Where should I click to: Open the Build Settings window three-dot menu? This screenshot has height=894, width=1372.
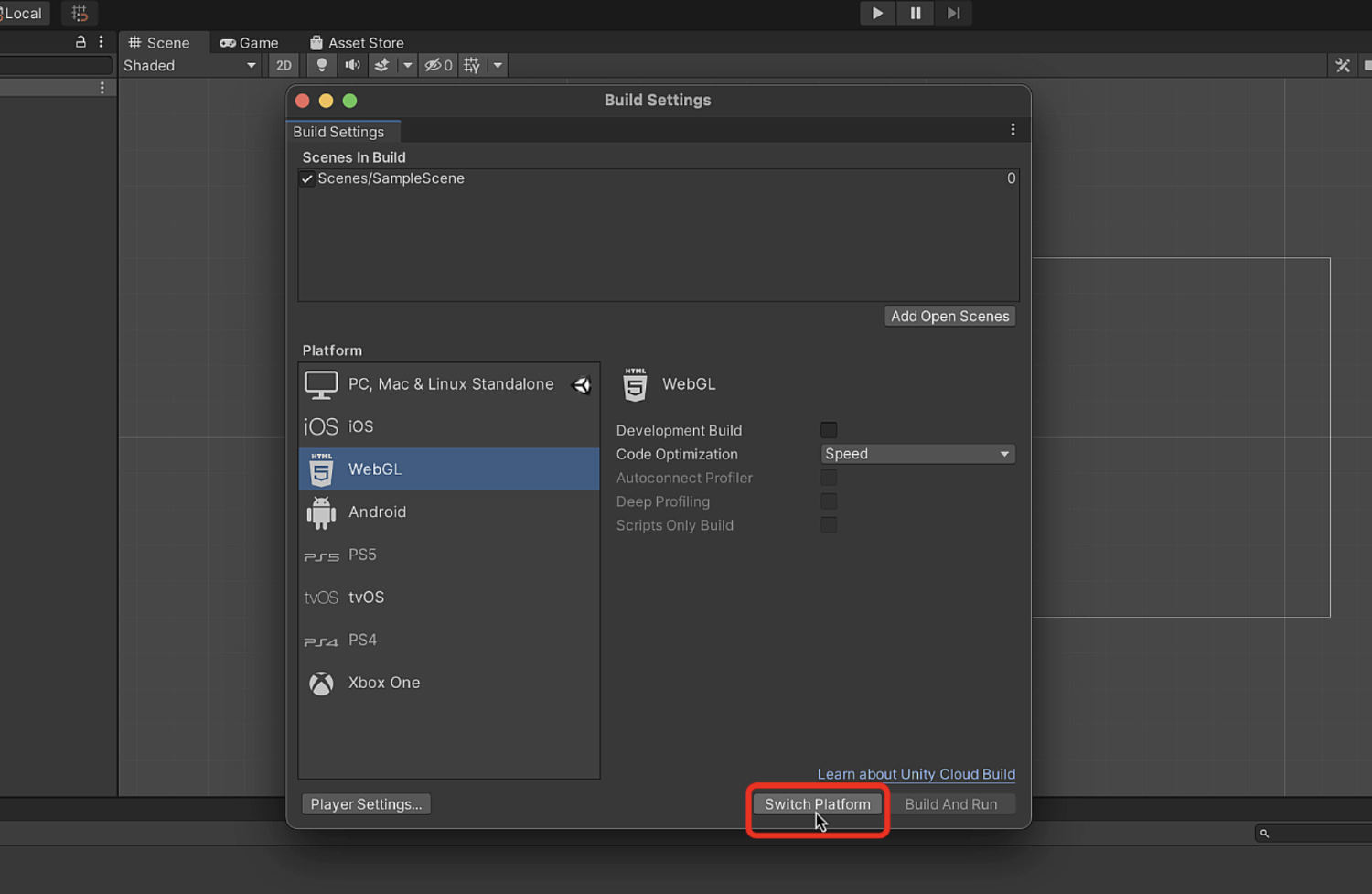click(x=1013, y=130)
